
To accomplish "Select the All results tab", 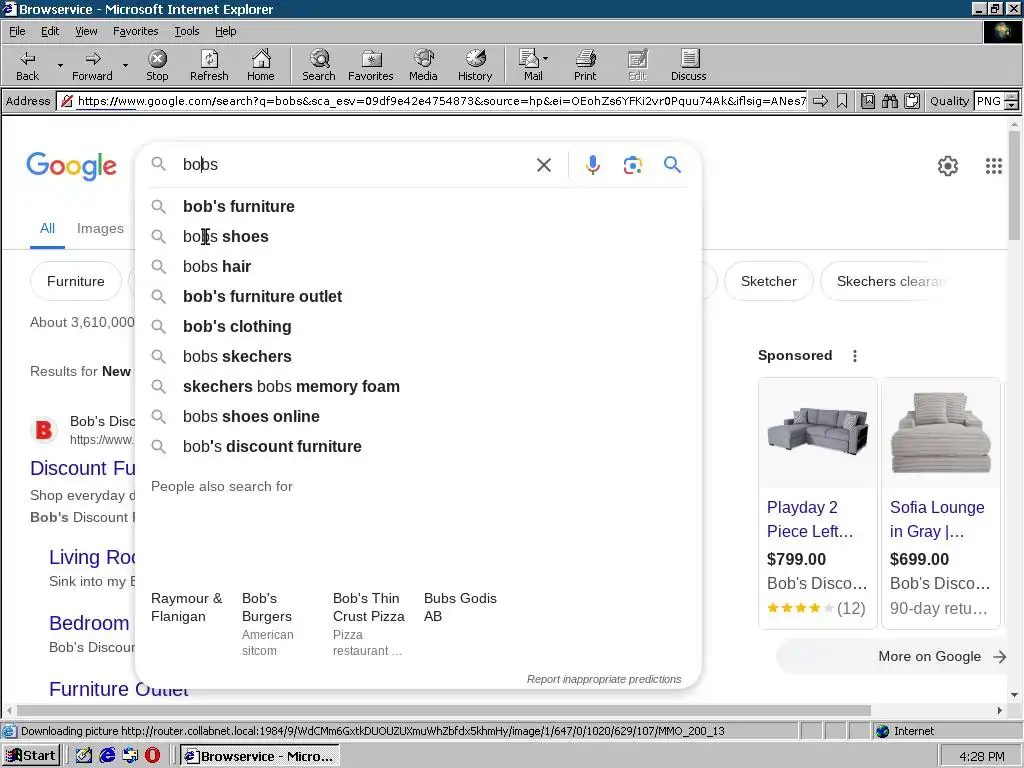I will point(47,229).
